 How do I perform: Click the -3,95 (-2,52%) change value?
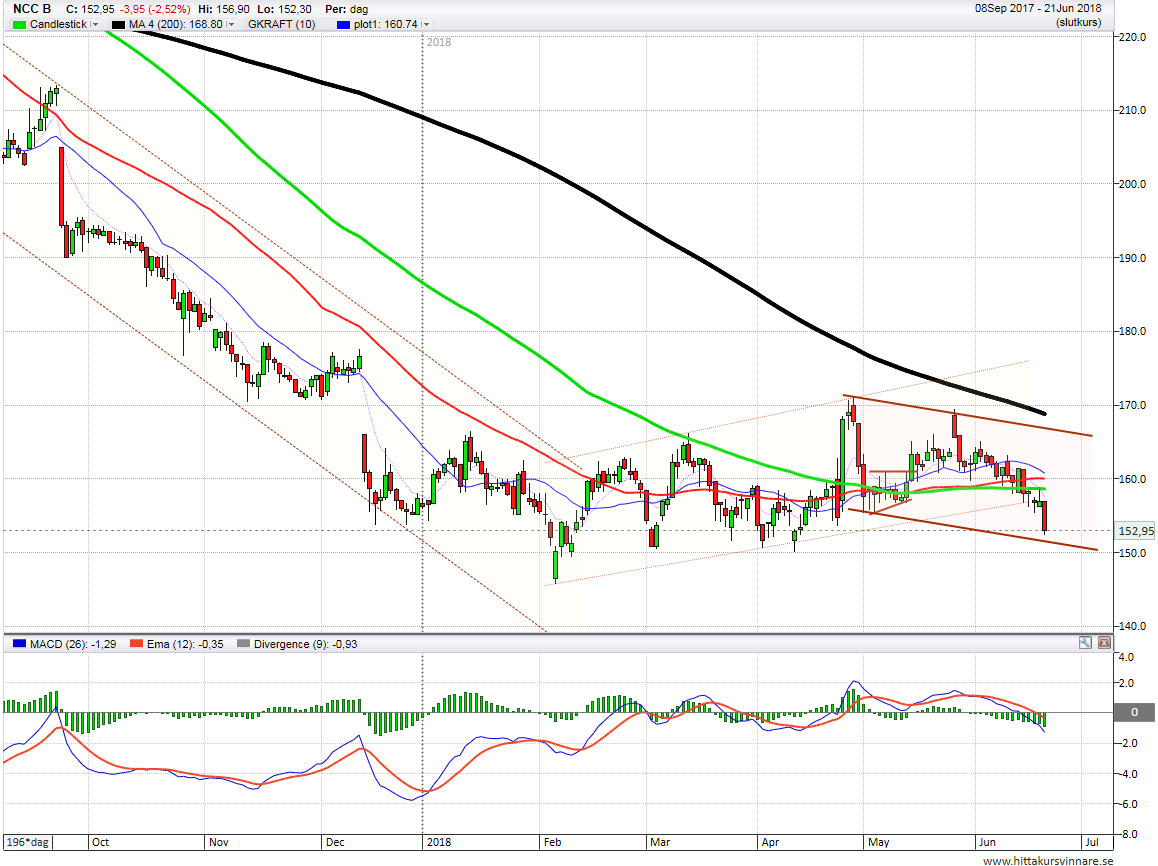pos(155,9)
